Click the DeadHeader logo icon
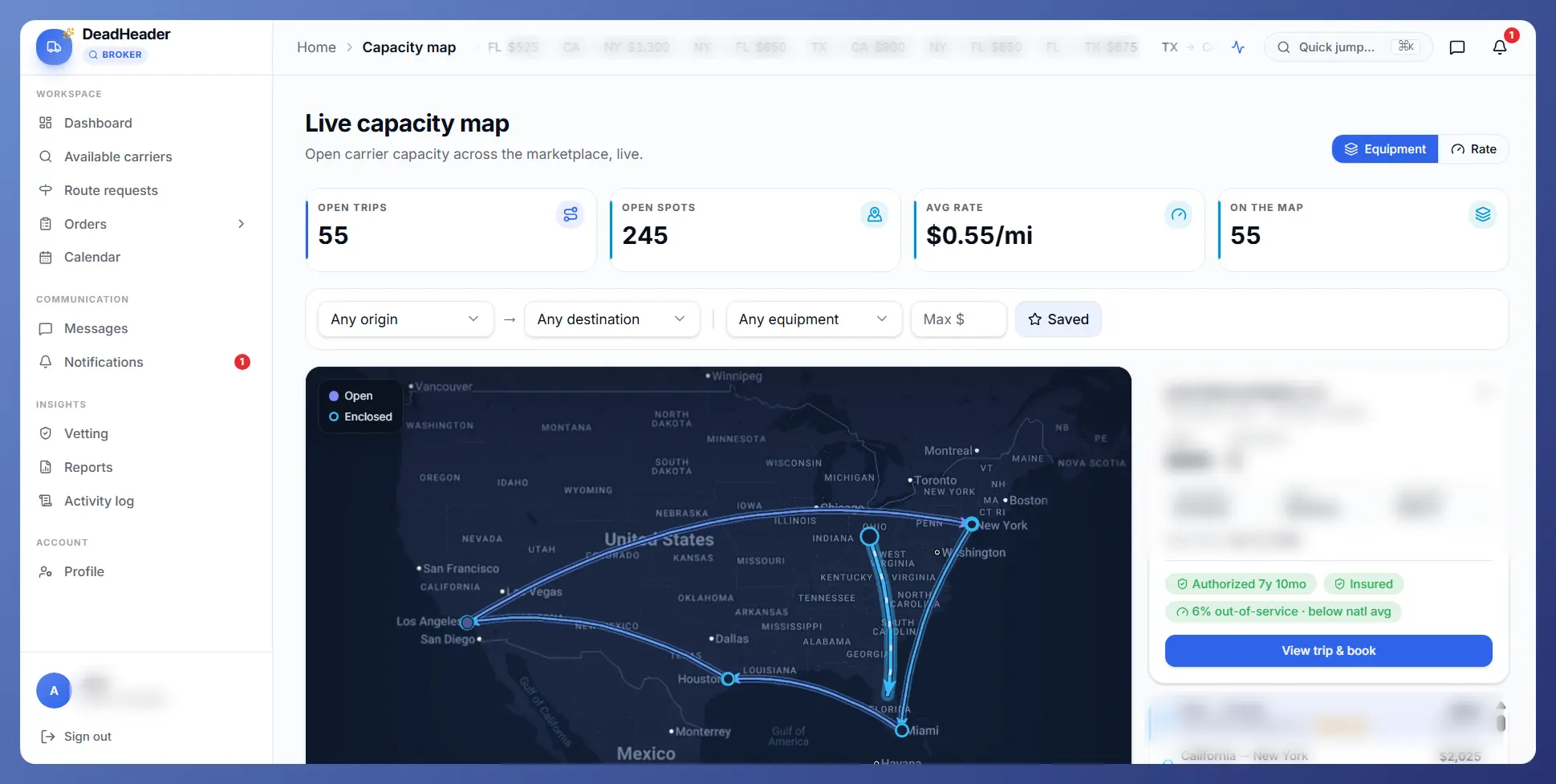 point(54,47)
